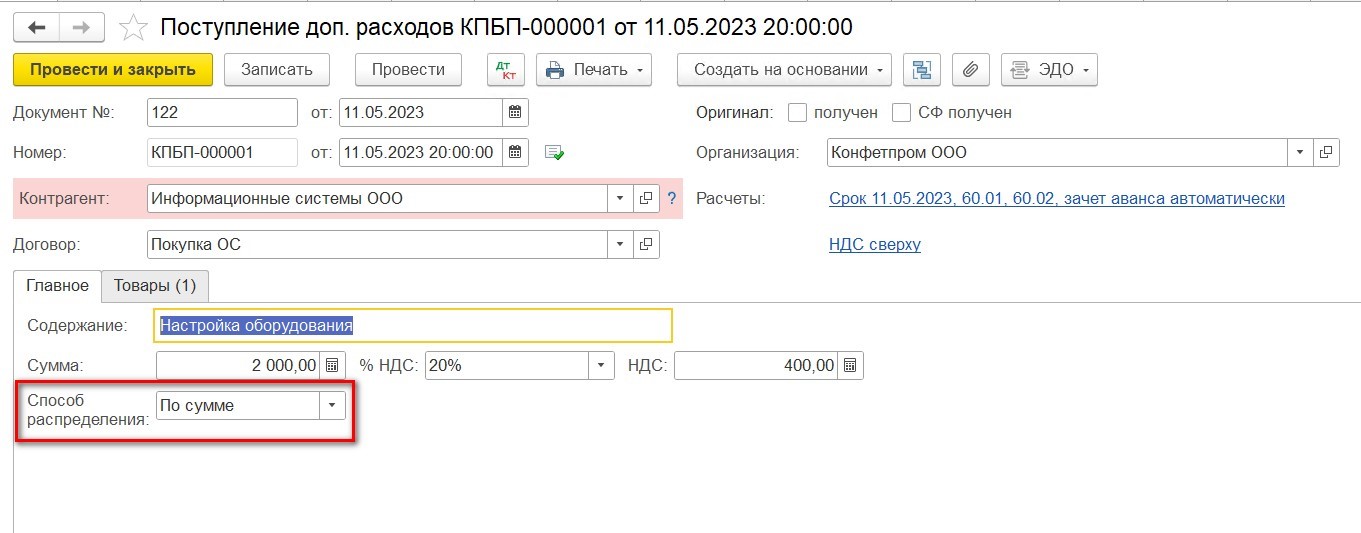The image size is (1361, 533).
Task: Expand the Способ распределения dropdown
Action: pyautogui.click(x=332, y=405)
